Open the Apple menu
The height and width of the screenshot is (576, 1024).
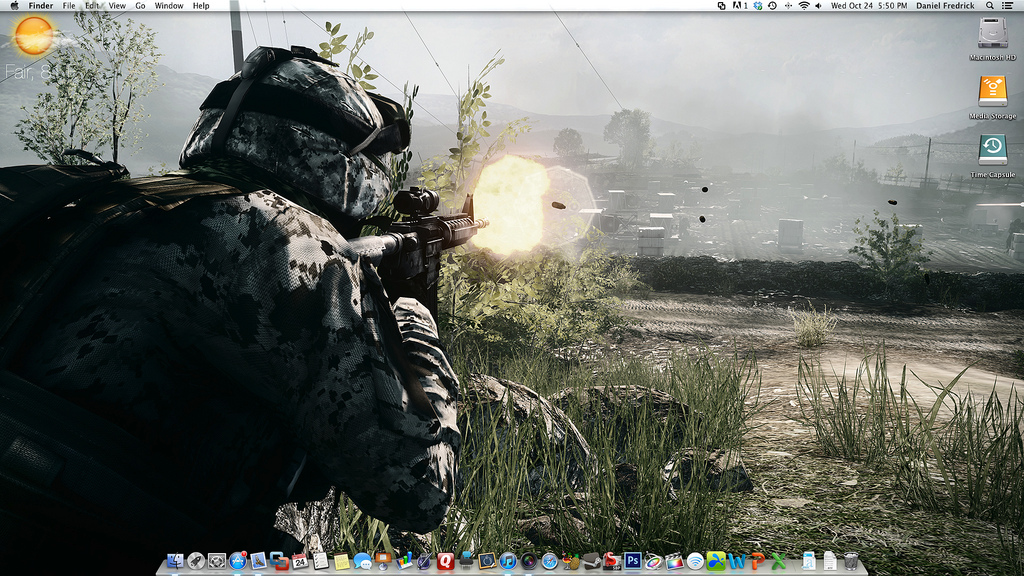coord(14,5)
